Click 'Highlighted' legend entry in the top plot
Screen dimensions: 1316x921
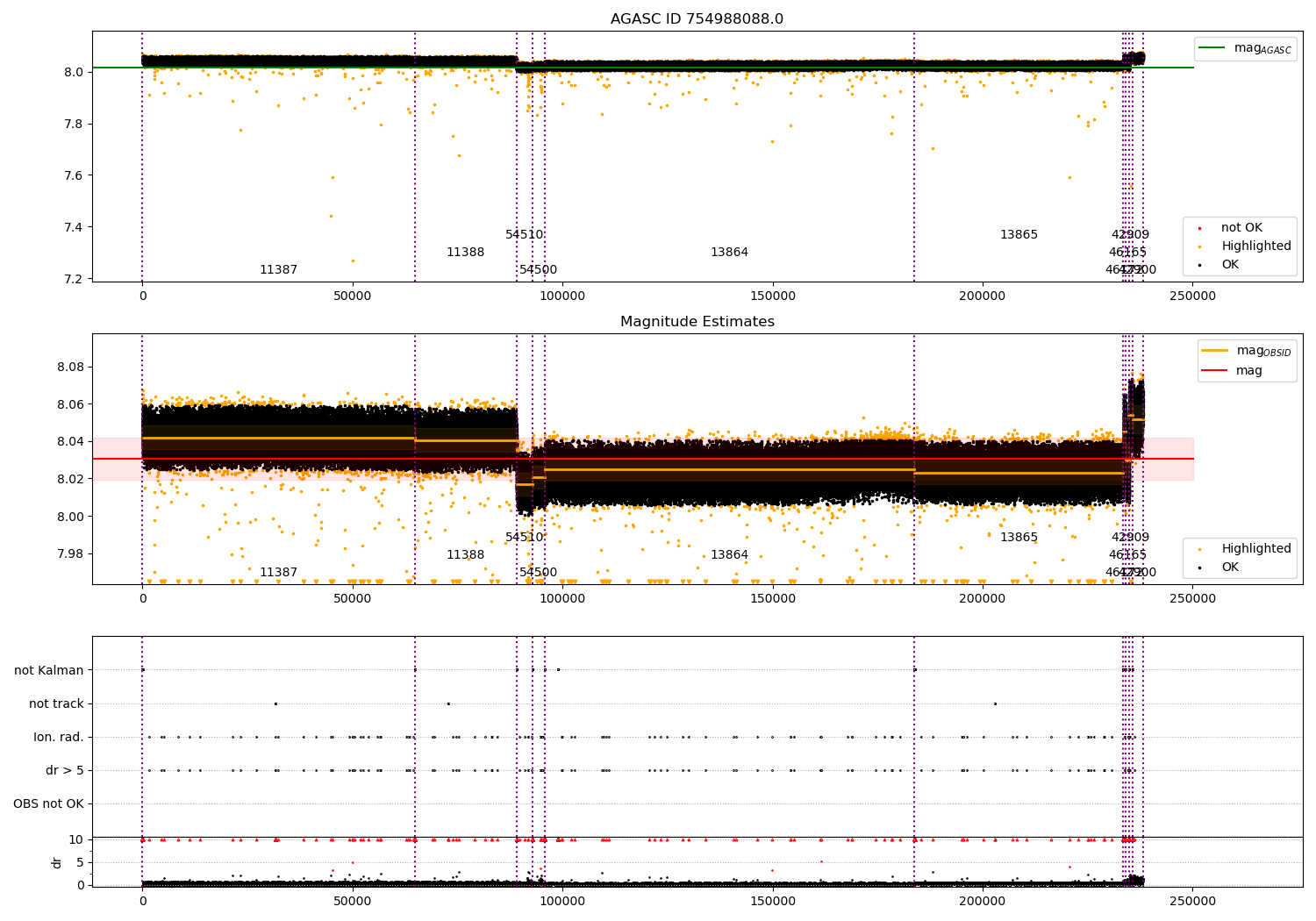point(1245,246)
